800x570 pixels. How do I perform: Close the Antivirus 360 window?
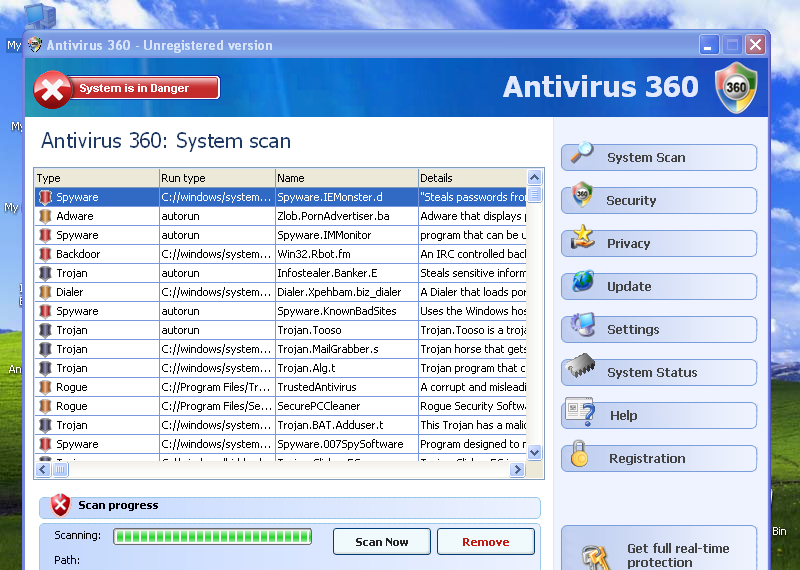pos(756,45)
